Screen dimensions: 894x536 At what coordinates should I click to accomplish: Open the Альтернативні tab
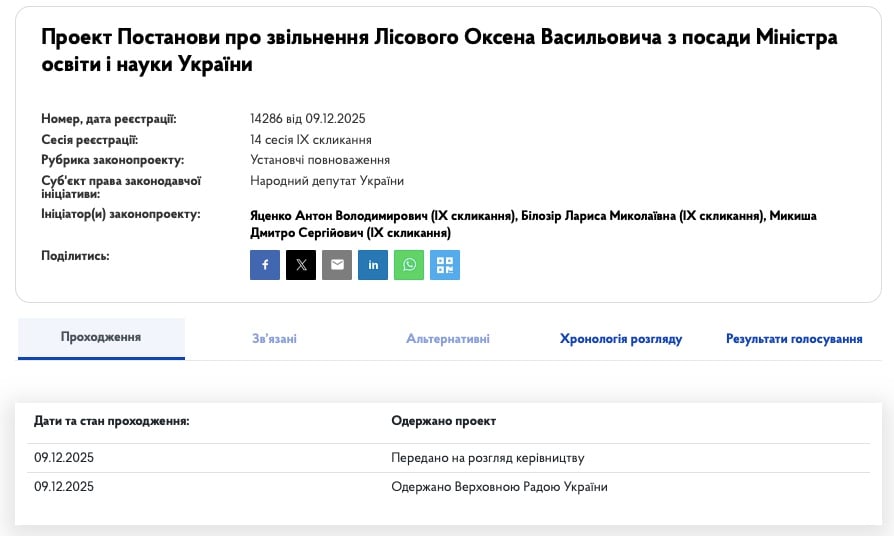click(448, 339)
